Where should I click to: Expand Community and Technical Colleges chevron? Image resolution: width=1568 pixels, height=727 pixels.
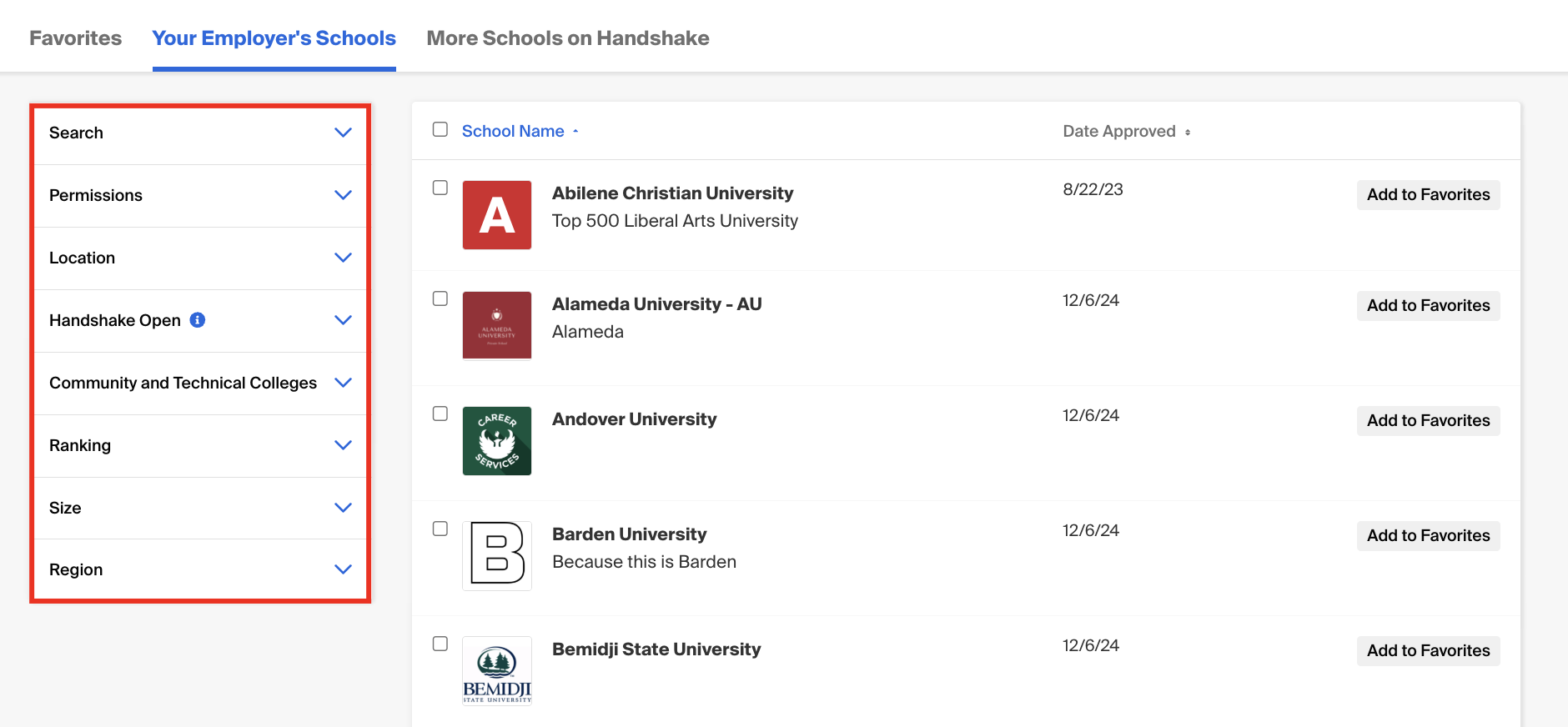(x=343, y=383)
